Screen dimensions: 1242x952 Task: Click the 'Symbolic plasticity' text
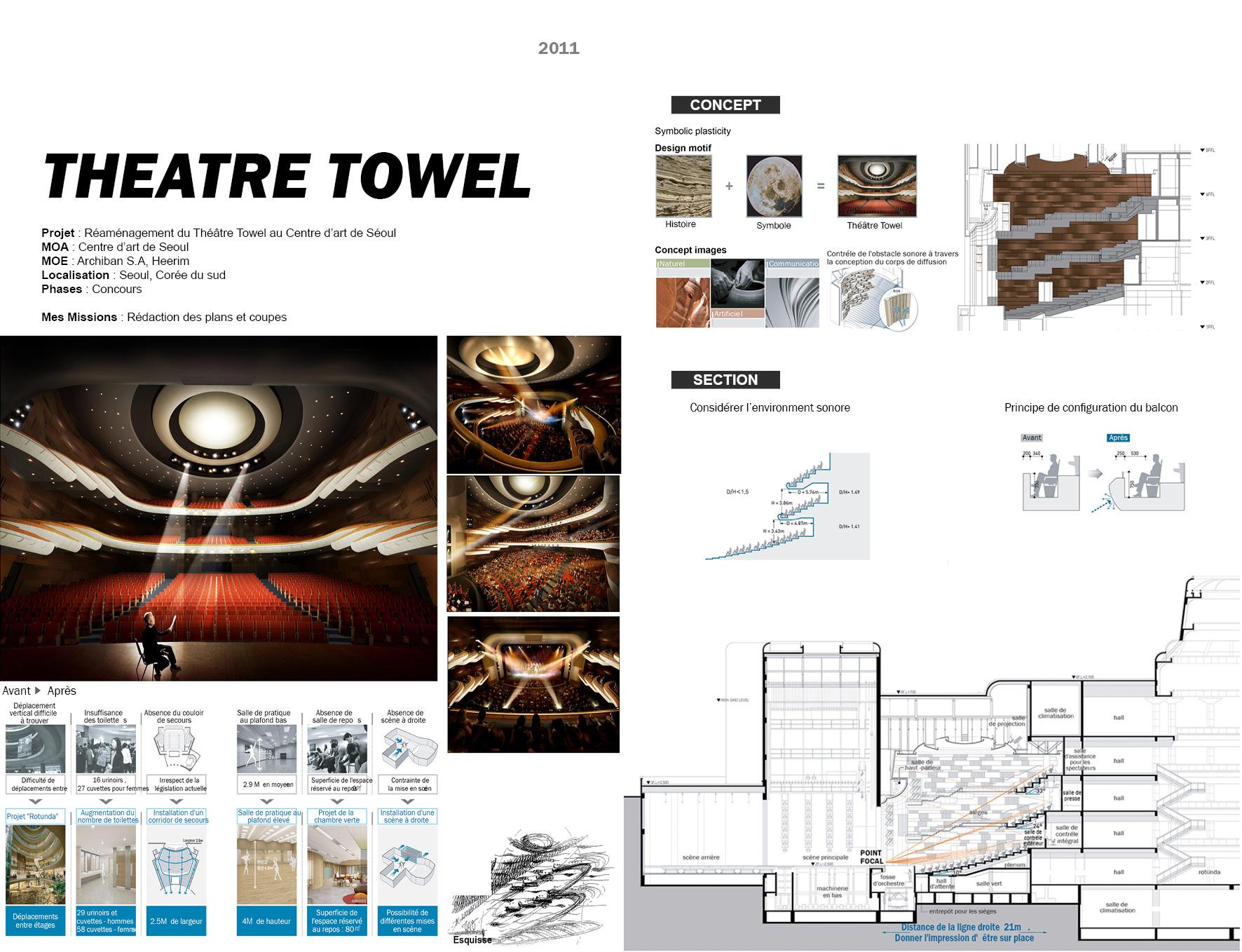coord(692,131)
